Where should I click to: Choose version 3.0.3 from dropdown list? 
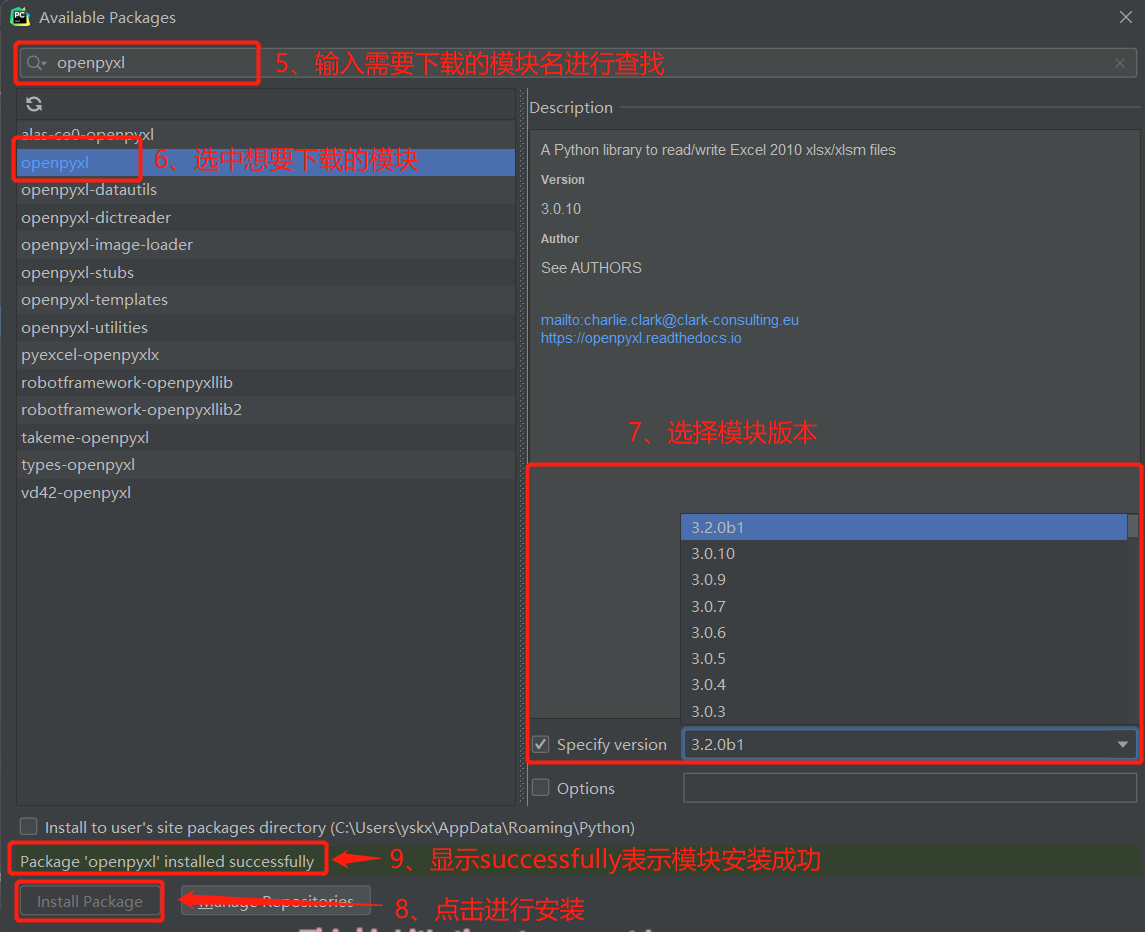(x=903, y=711)
